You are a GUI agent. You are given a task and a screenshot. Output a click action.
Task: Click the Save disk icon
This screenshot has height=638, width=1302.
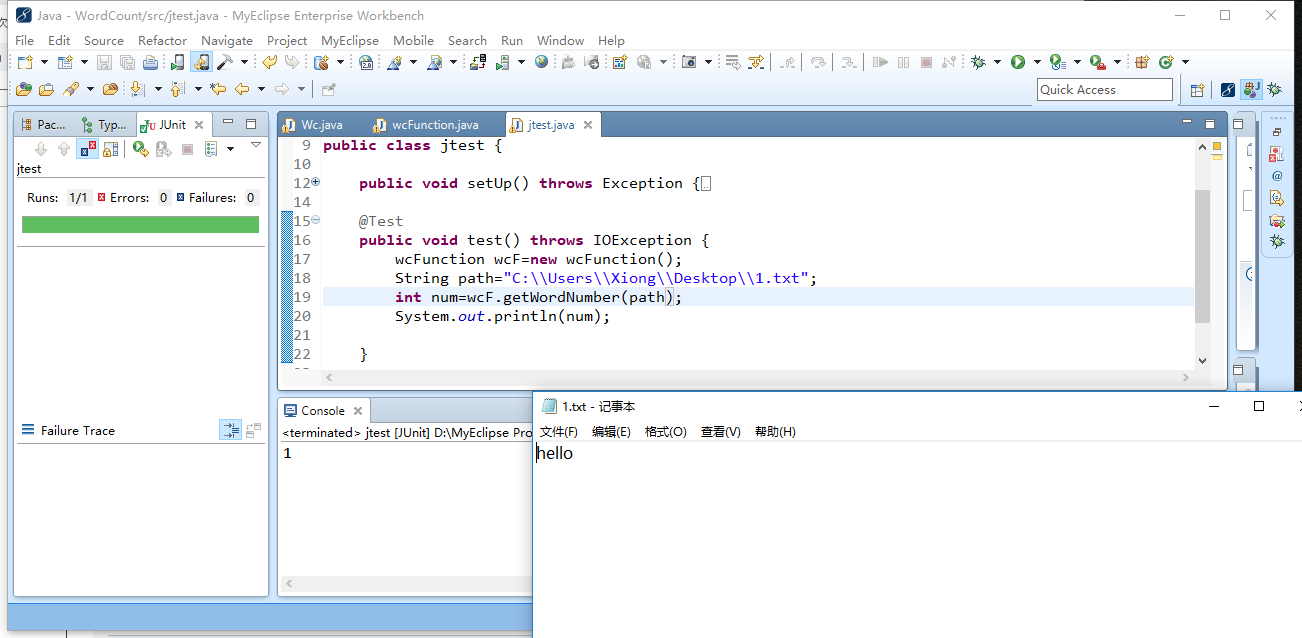click(104, 62)
